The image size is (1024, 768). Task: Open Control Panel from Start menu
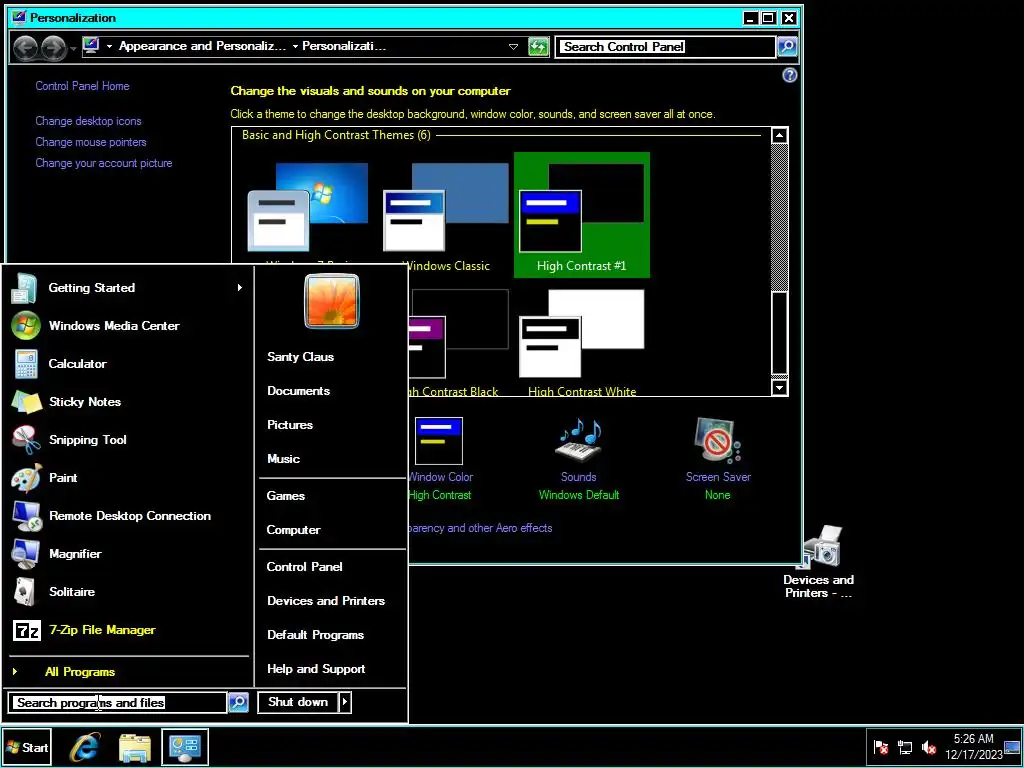tap(304, 567)
